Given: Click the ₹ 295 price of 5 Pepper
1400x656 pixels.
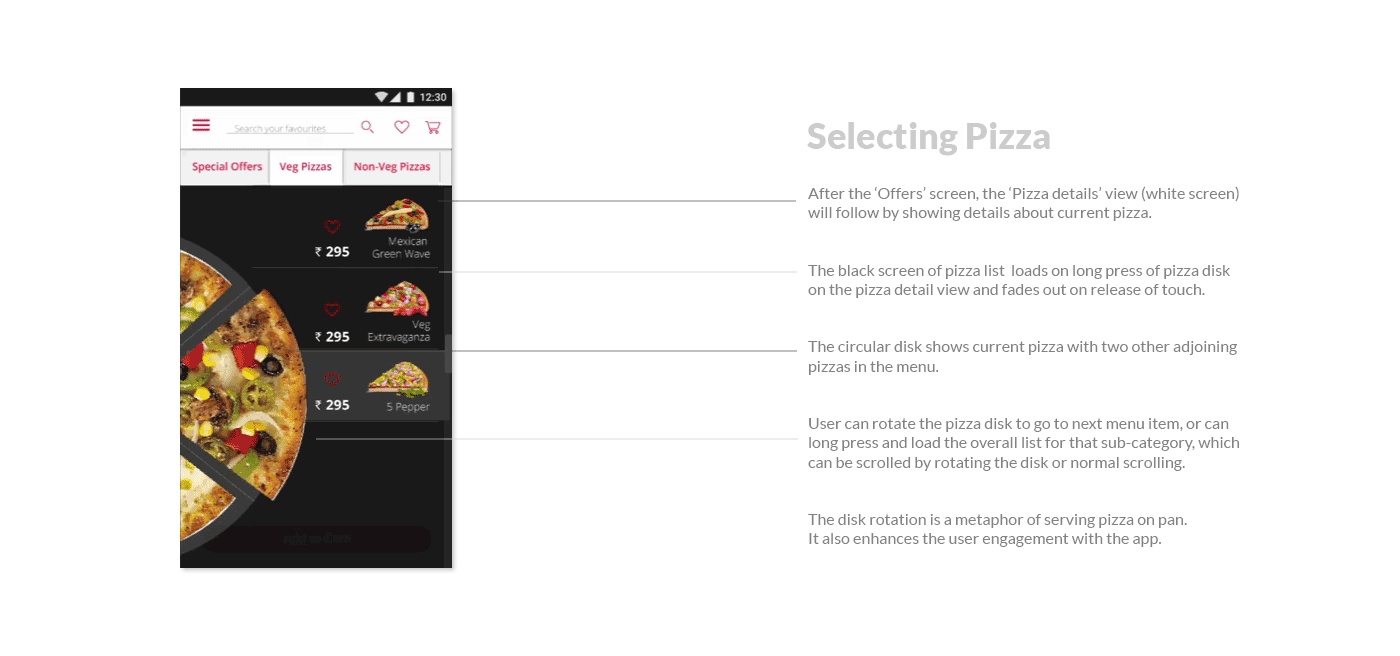Looking at the screenshot, I should [332, 405].
